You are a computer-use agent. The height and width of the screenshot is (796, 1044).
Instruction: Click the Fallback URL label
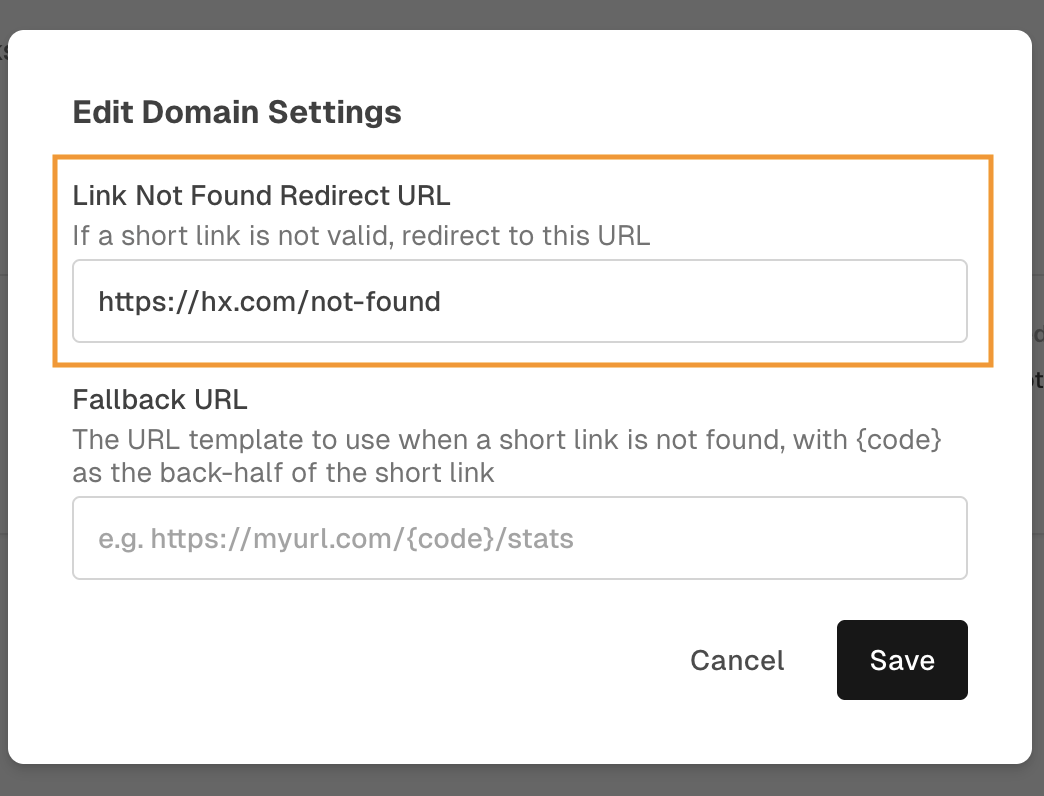click(x=160, y=400)
